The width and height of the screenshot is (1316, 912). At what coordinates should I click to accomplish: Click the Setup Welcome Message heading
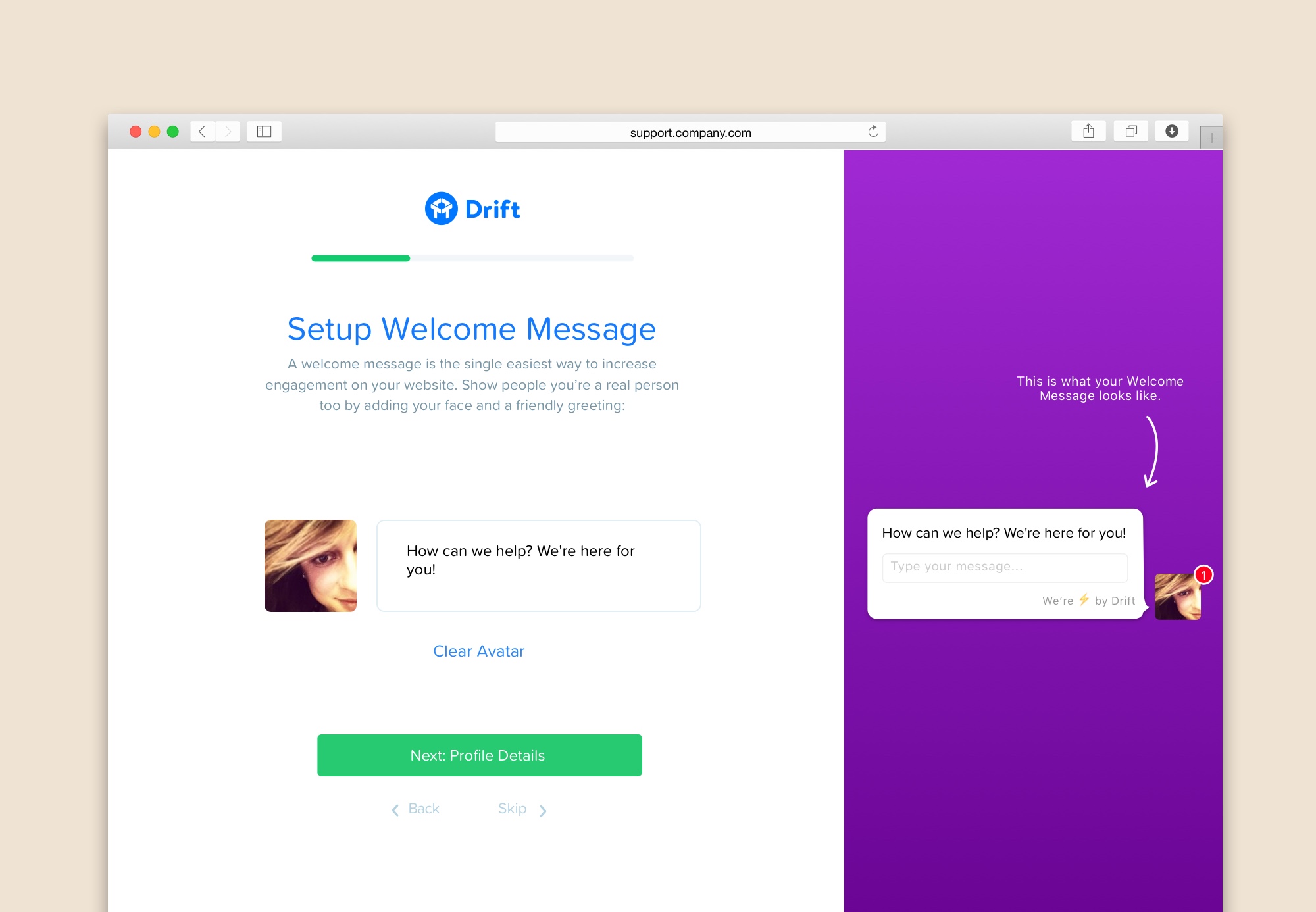tap(472, 329)
